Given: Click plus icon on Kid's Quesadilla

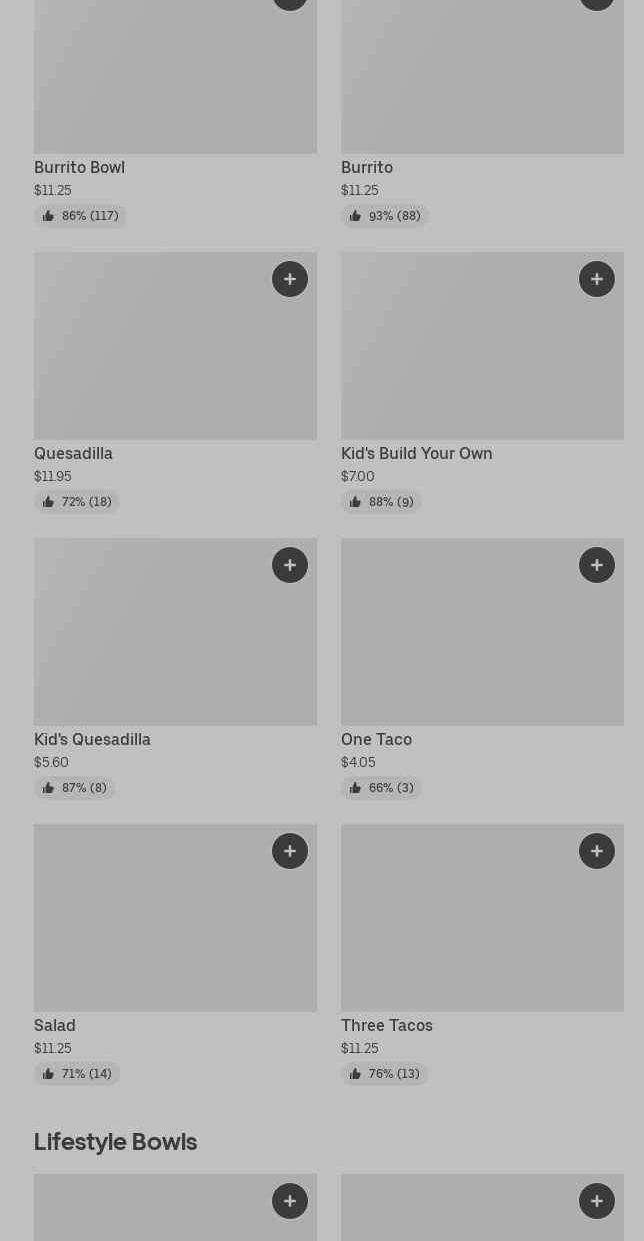Looking at the screenshot, I should [290, 565].
